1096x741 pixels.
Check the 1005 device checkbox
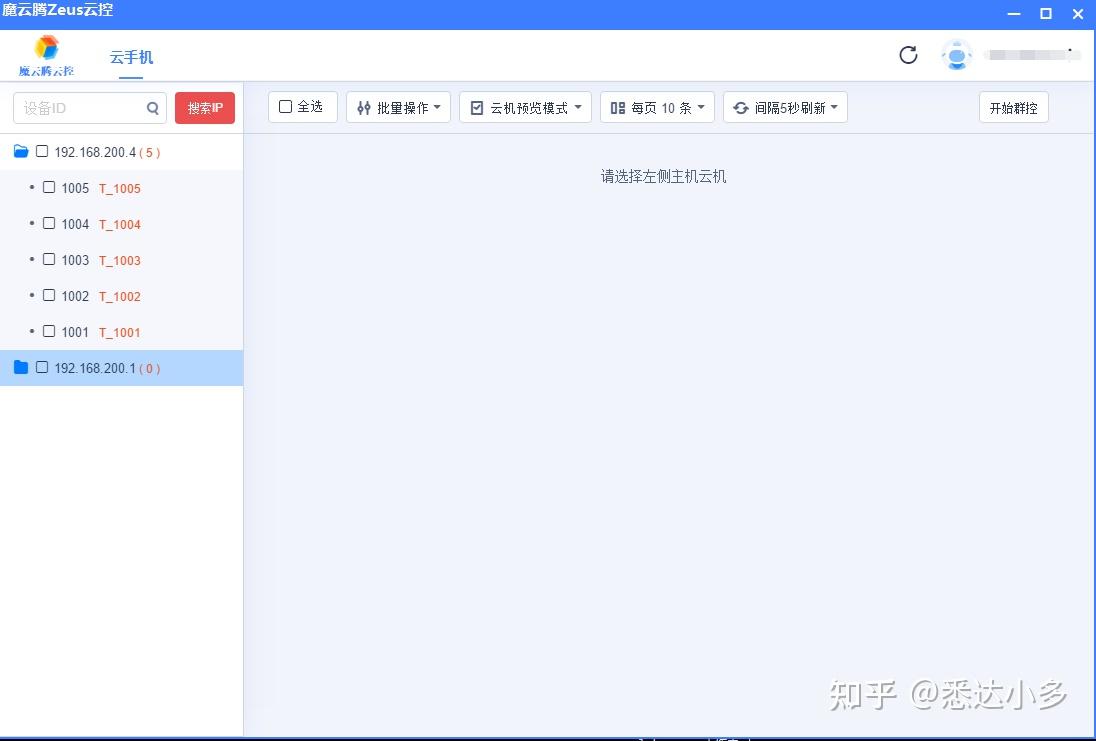[x=49, y=187]
